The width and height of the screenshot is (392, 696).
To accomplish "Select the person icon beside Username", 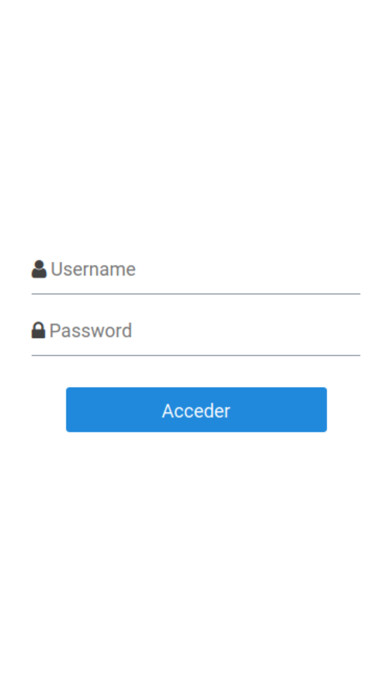I will pos(39,269).
